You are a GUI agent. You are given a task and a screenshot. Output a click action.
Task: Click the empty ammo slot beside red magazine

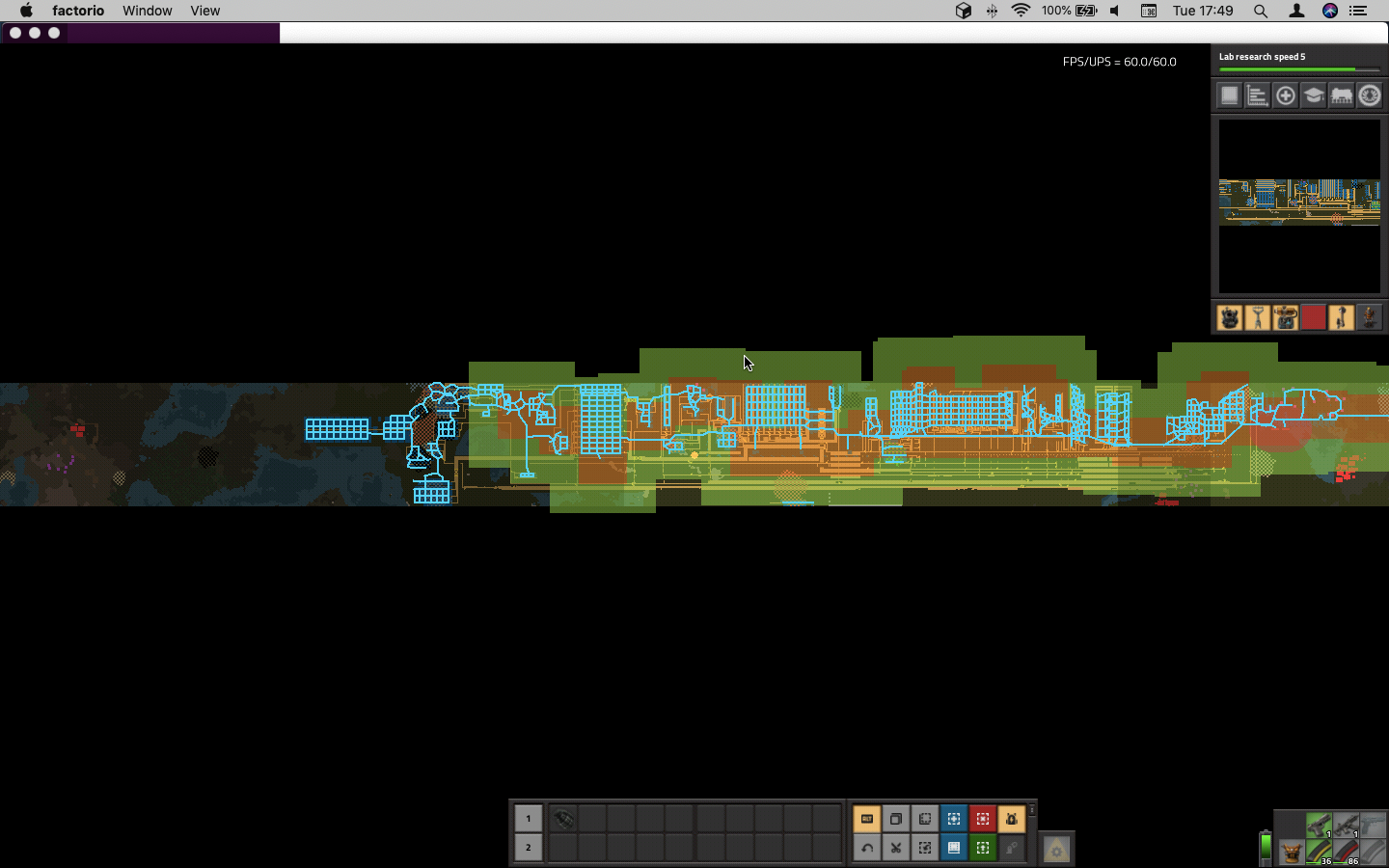[1373, 853]
